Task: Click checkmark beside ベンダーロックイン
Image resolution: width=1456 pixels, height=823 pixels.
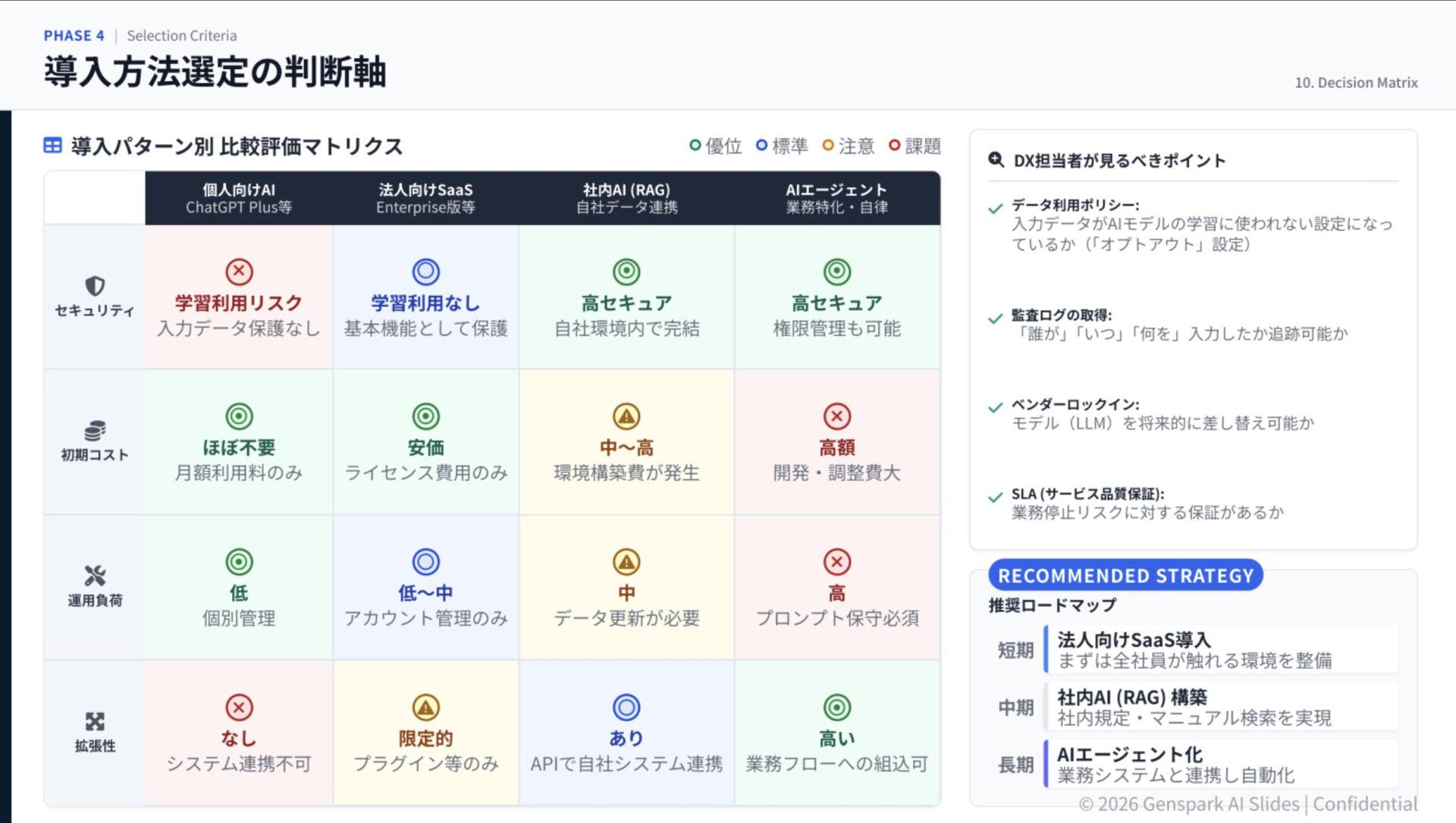Action: (x=996, y=407)
